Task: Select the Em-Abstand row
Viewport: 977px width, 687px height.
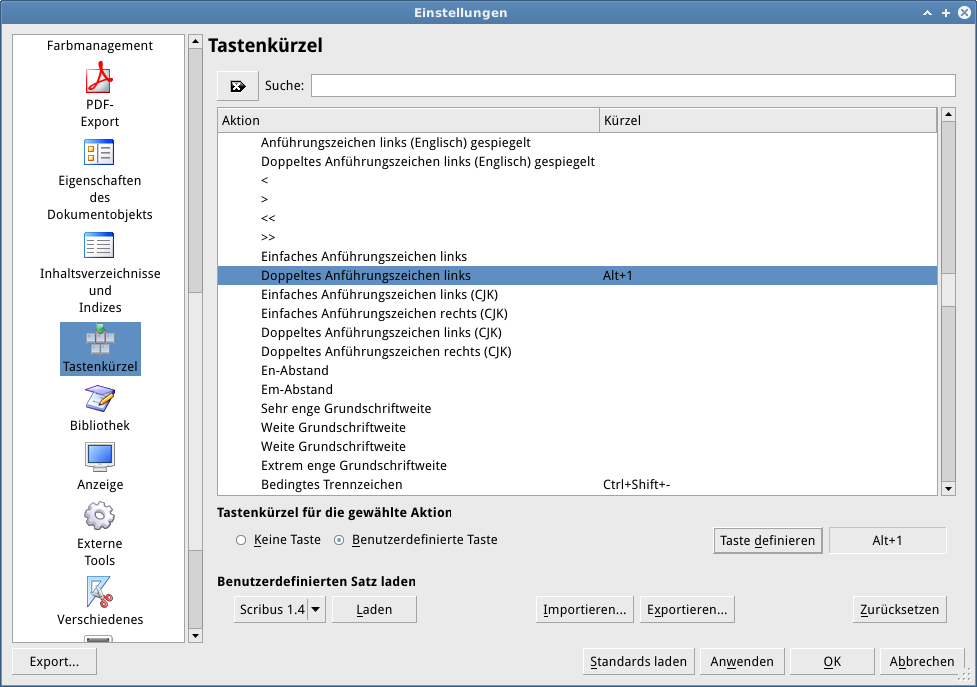Action: pyautogui.click(x=577, y=389)
